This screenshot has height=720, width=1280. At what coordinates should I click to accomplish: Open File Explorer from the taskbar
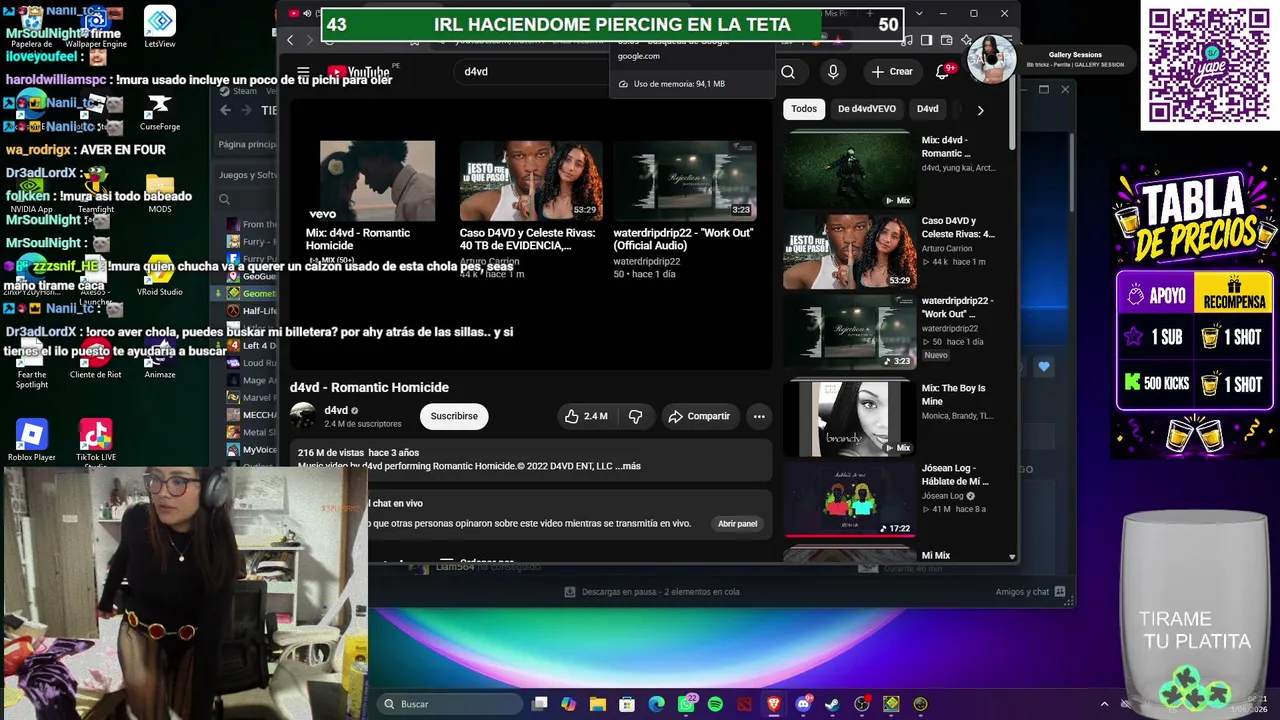(x=598, y=704)
